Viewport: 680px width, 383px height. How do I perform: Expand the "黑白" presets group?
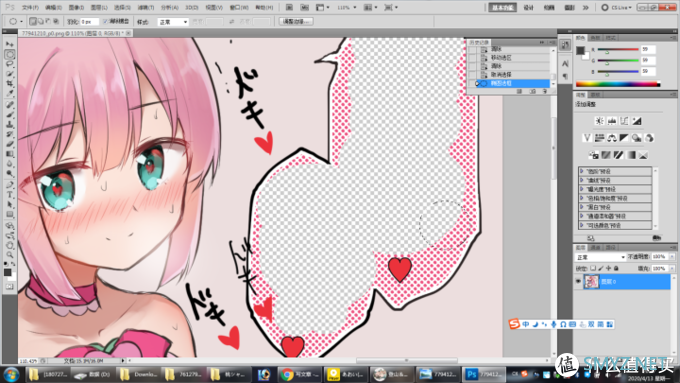pos(582,207)
